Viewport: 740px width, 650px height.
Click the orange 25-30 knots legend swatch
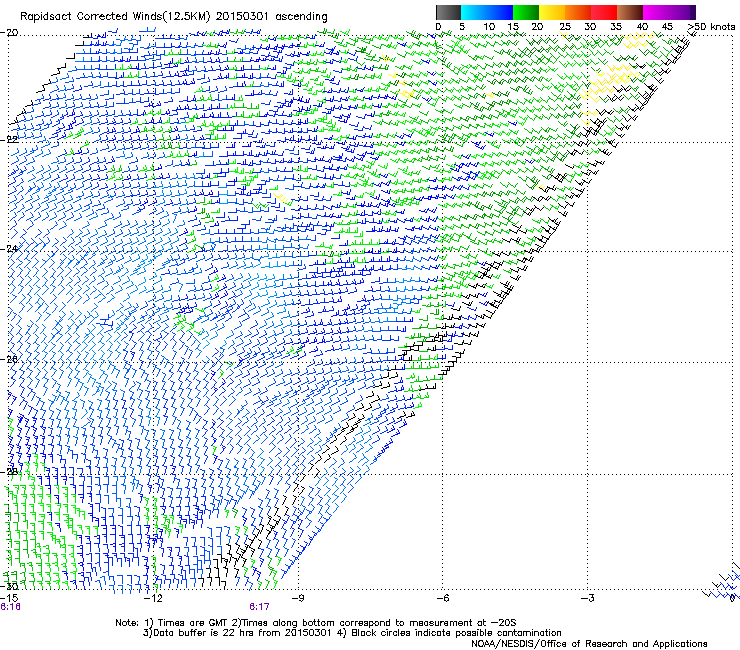[578, 12]
